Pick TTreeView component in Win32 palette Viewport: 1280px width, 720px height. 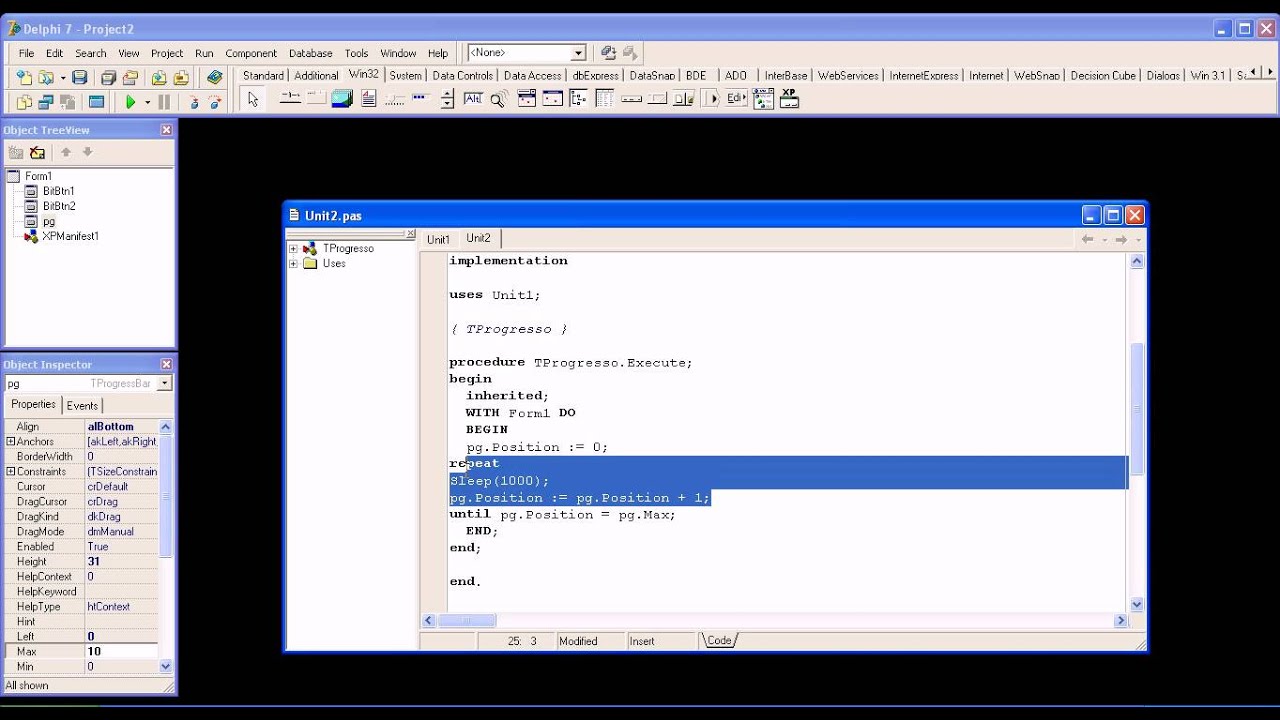pos(578,98)
